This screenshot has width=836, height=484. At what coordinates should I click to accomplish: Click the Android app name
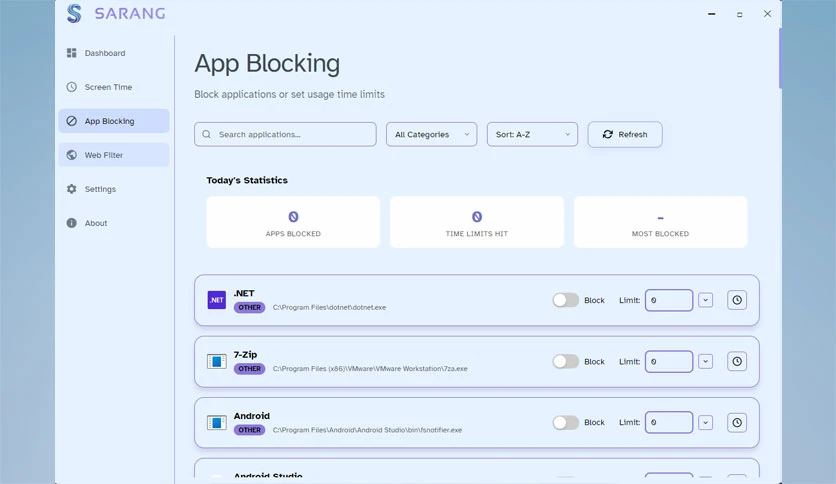(x=252, y=416)
